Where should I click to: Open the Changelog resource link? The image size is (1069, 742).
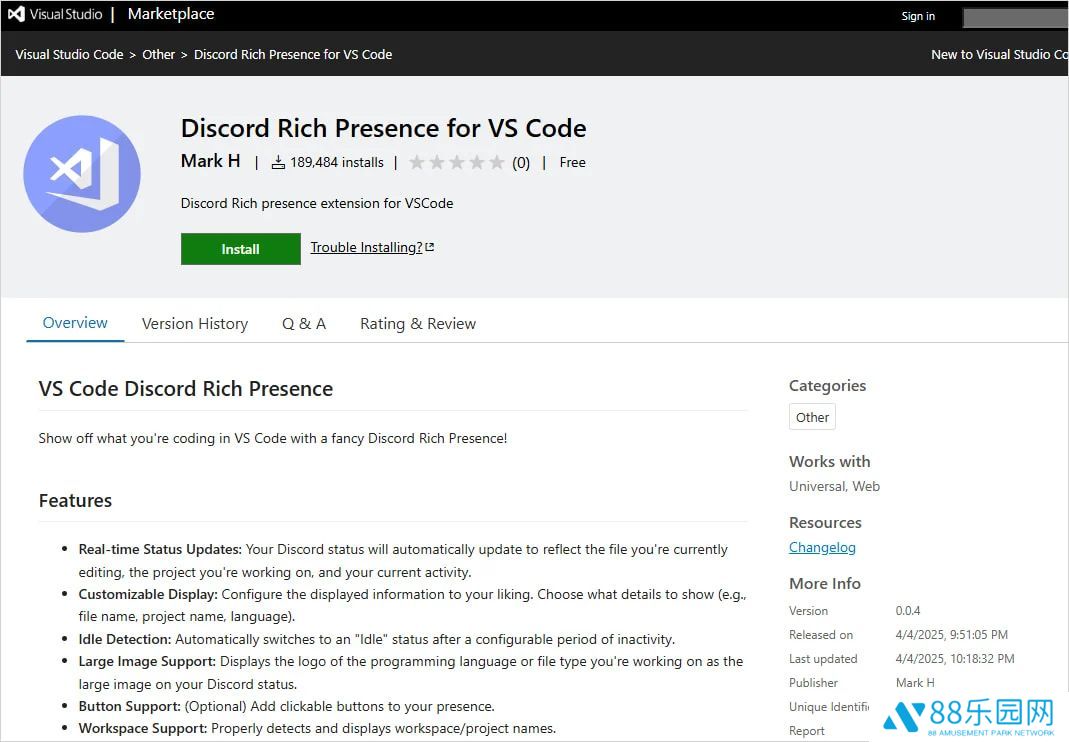click(x=822, y=548)
